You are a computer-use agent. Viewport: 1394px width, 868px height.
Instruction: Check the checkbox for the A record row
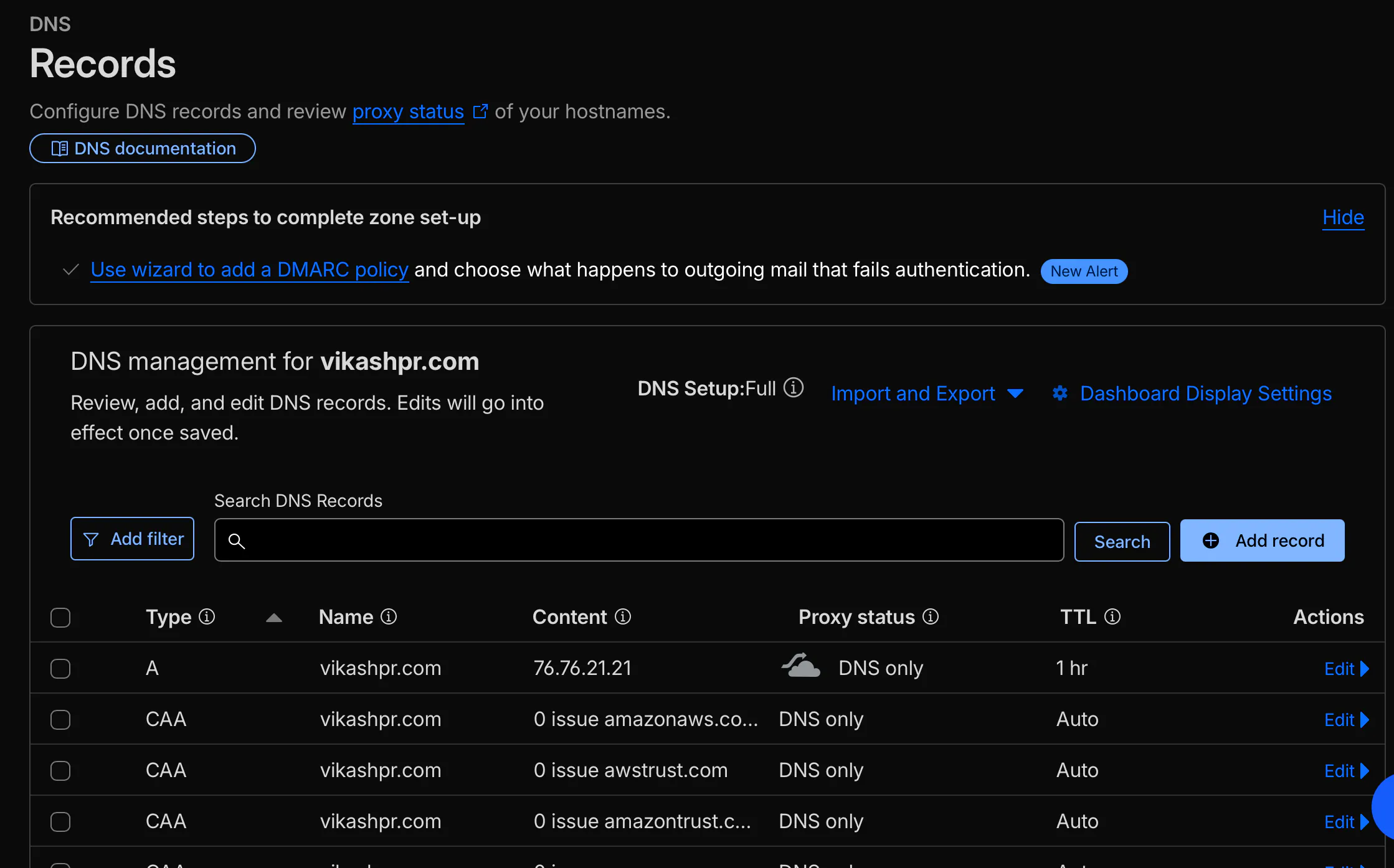(60, 669)
